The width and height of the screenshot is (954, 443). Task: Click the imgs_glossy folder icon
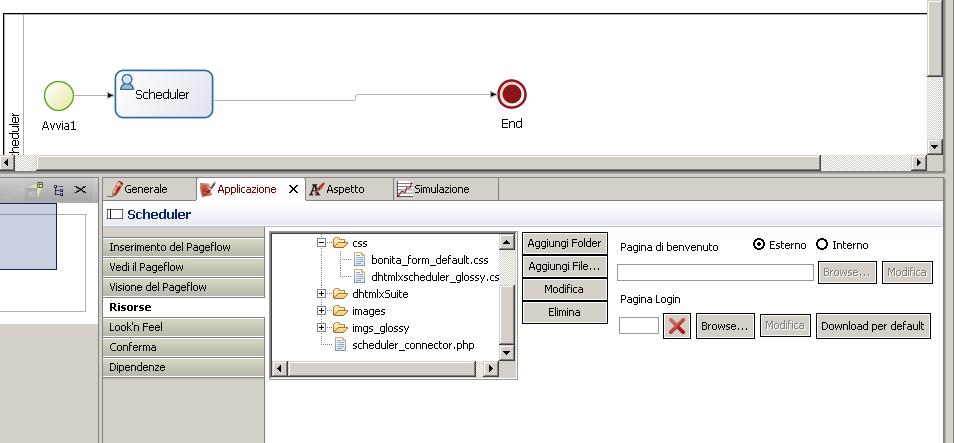(339, 328)
